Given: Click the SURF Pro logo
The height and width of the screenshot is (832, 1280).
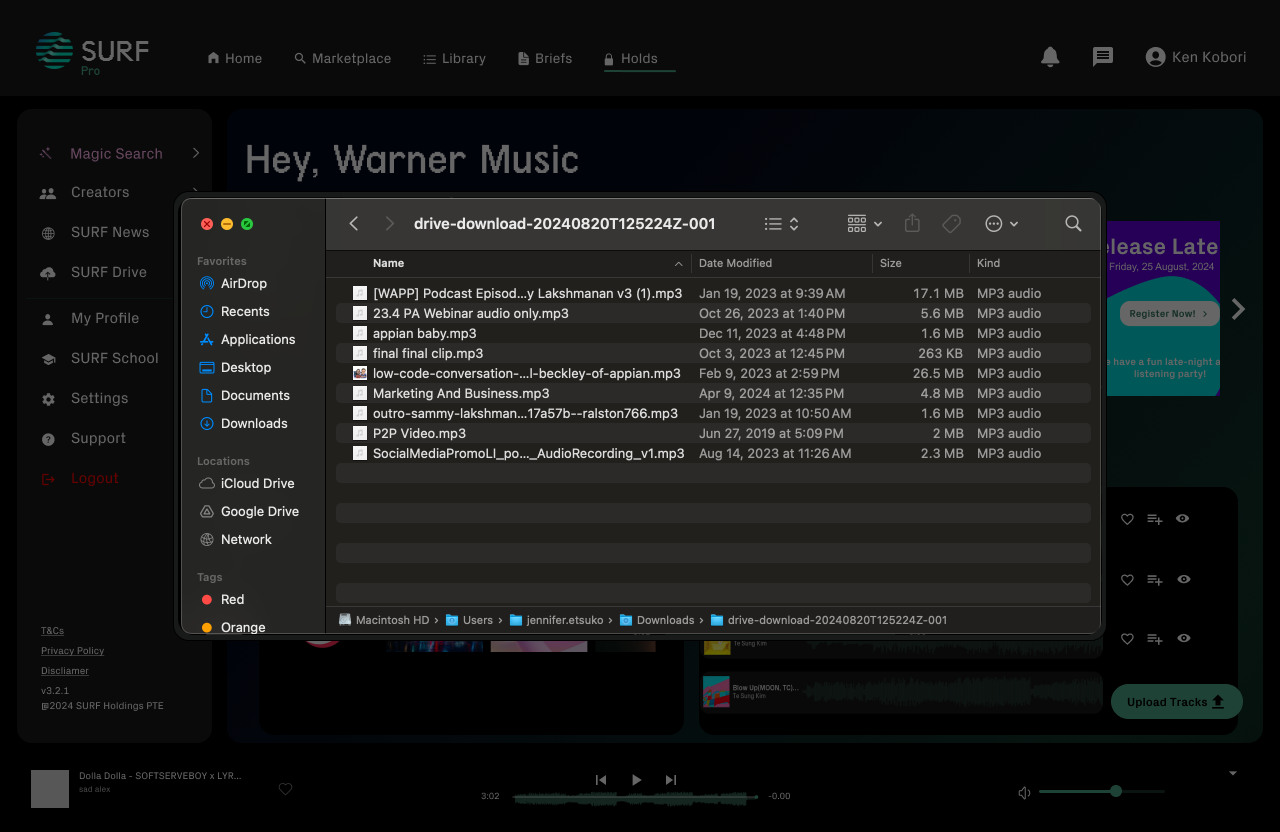Looking at the screenshot, I should (92, 53).
